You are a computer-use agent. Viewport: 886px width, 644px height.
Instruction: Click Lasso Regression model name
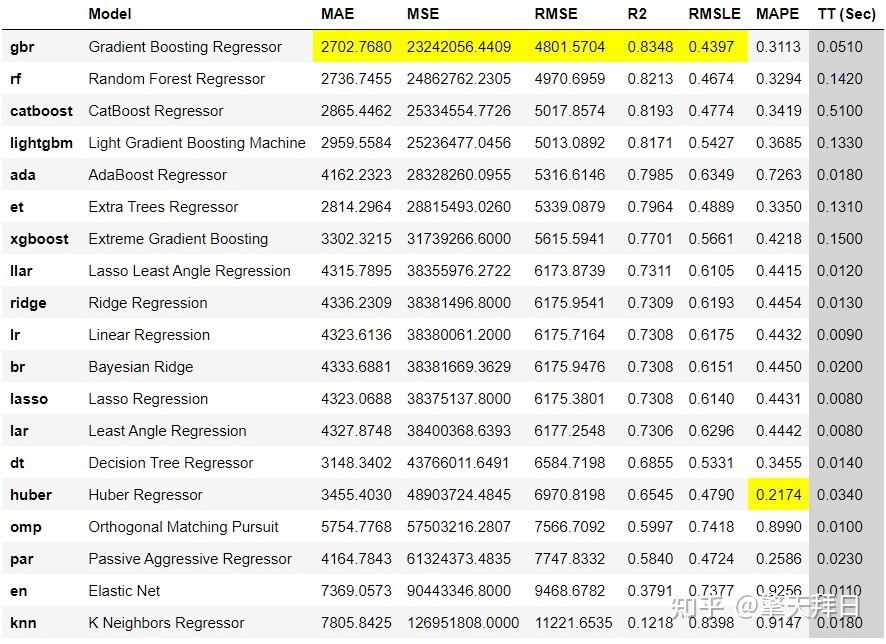click(148, 399)
